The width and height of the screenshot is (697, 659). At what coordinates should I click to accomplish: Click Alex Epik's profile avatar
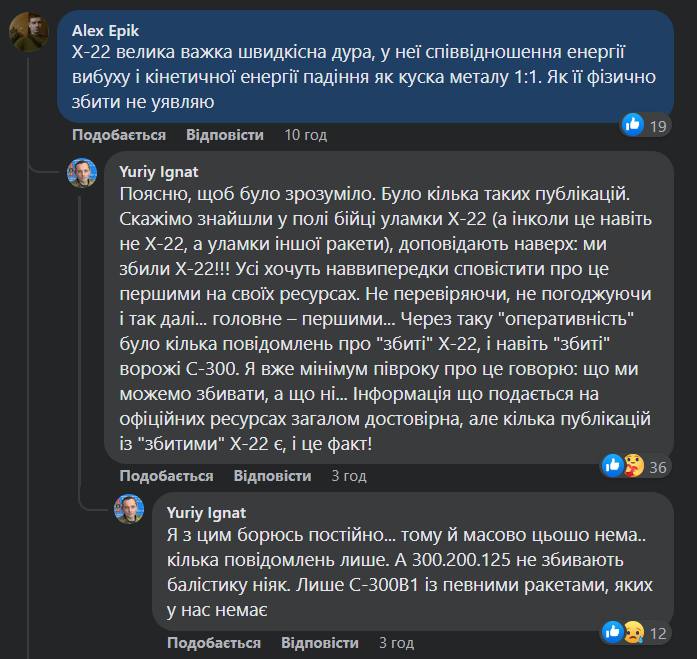[27, 34]
